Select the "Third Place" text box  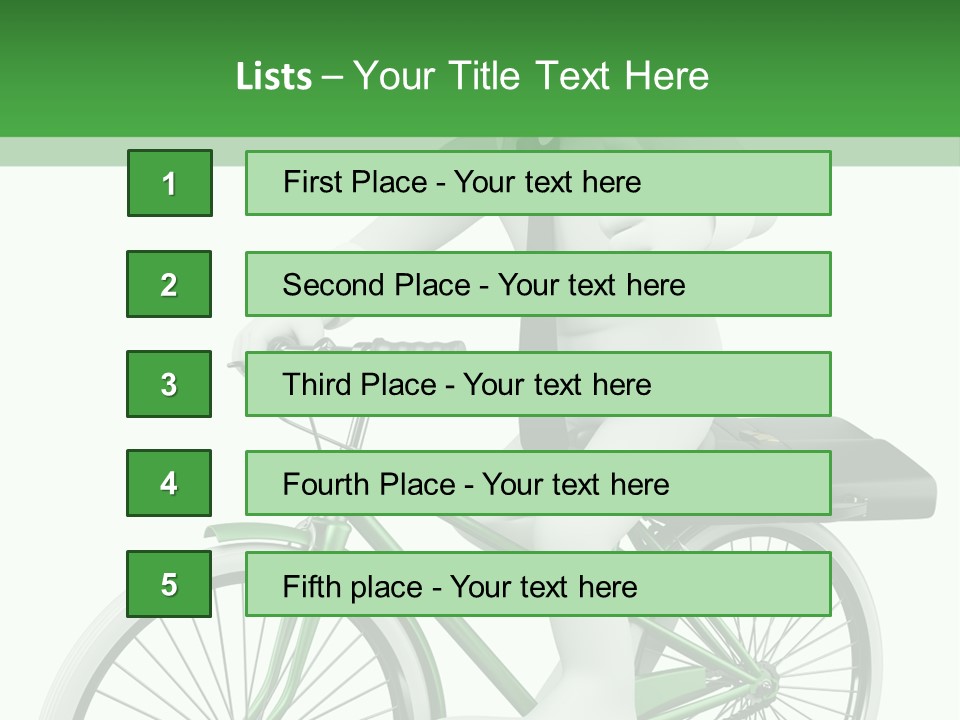pyautogui.click(x=538, y=384)
